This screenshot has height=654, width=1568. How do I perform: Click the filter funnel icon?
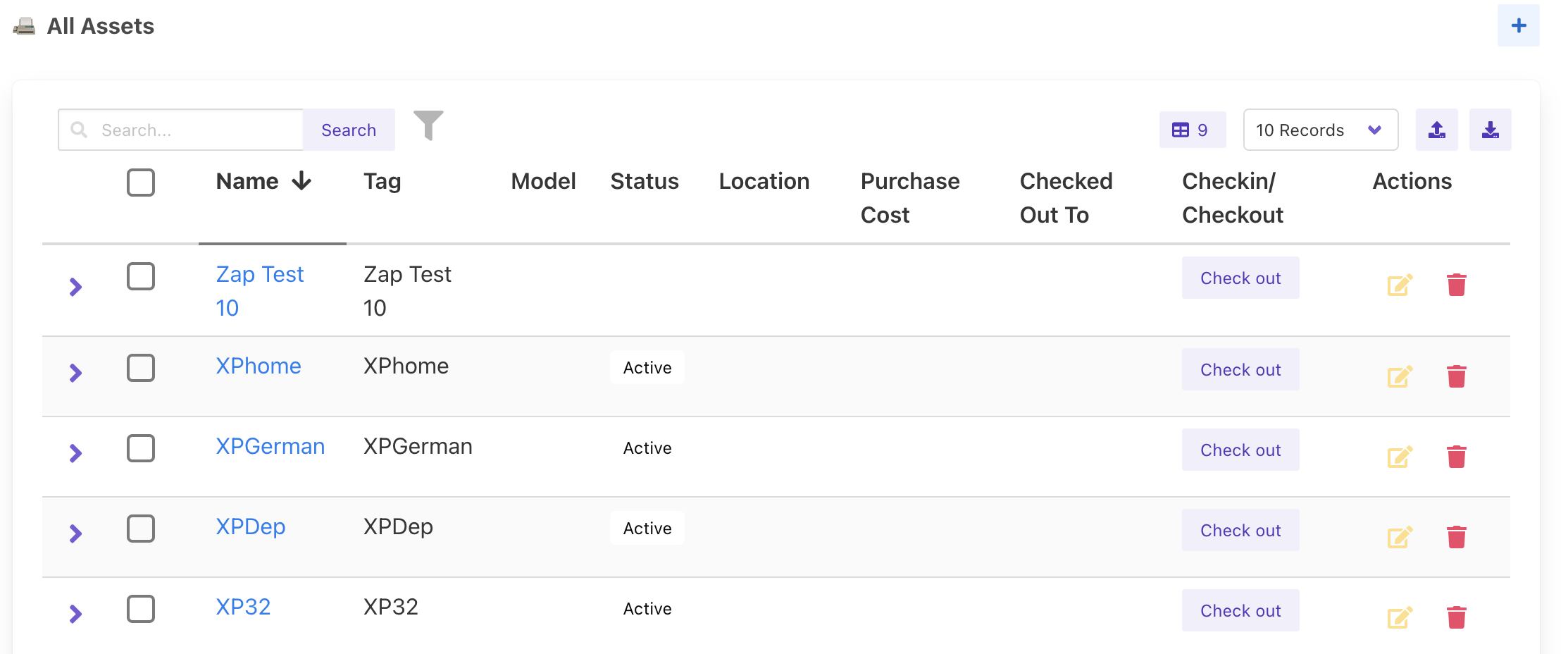[x=428, y=125]
